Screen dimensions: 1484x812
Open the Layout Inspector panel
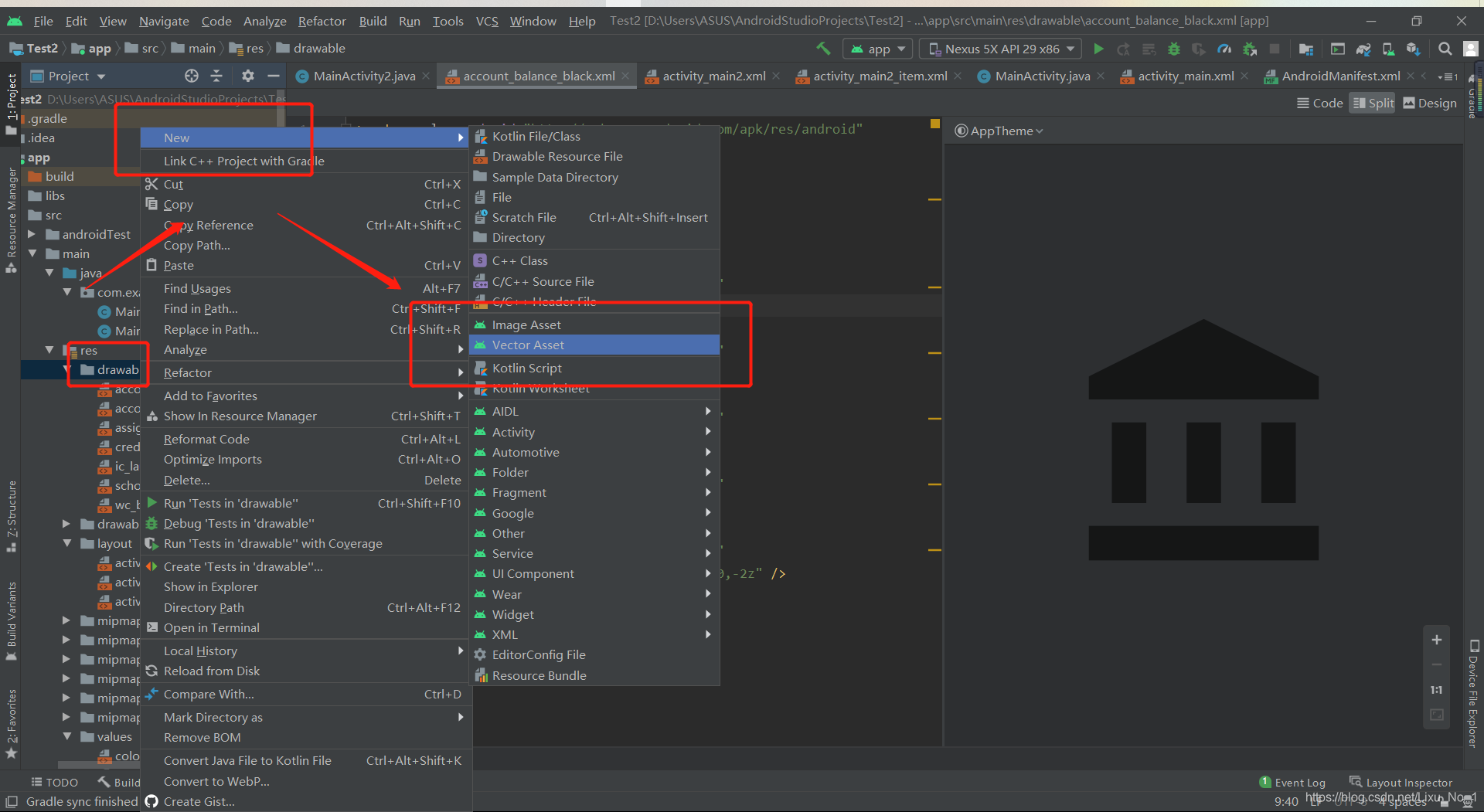coord(1401,783)
